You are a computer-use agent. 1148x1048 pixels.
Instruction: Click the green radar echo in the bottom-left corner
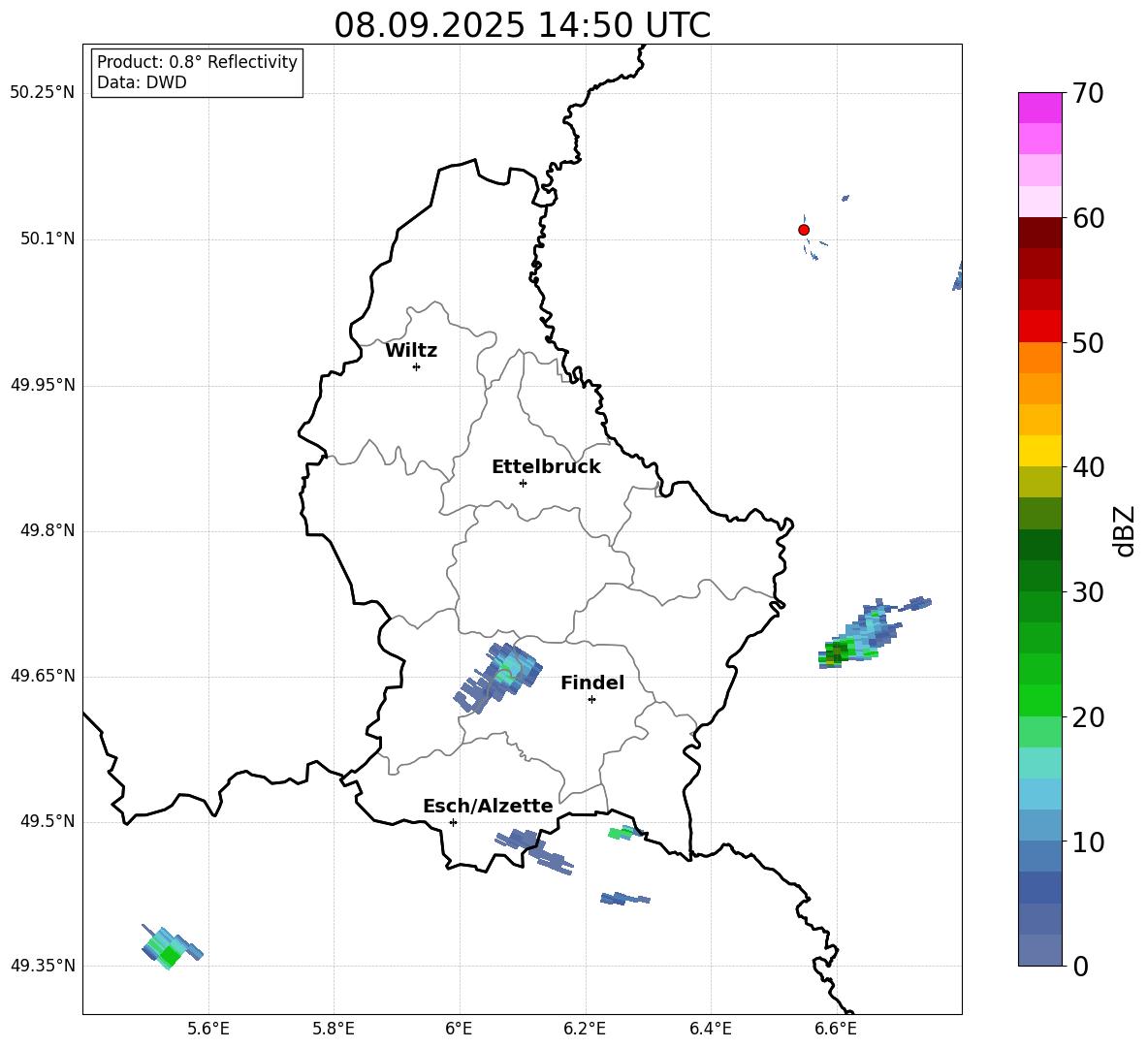point(172,946)
